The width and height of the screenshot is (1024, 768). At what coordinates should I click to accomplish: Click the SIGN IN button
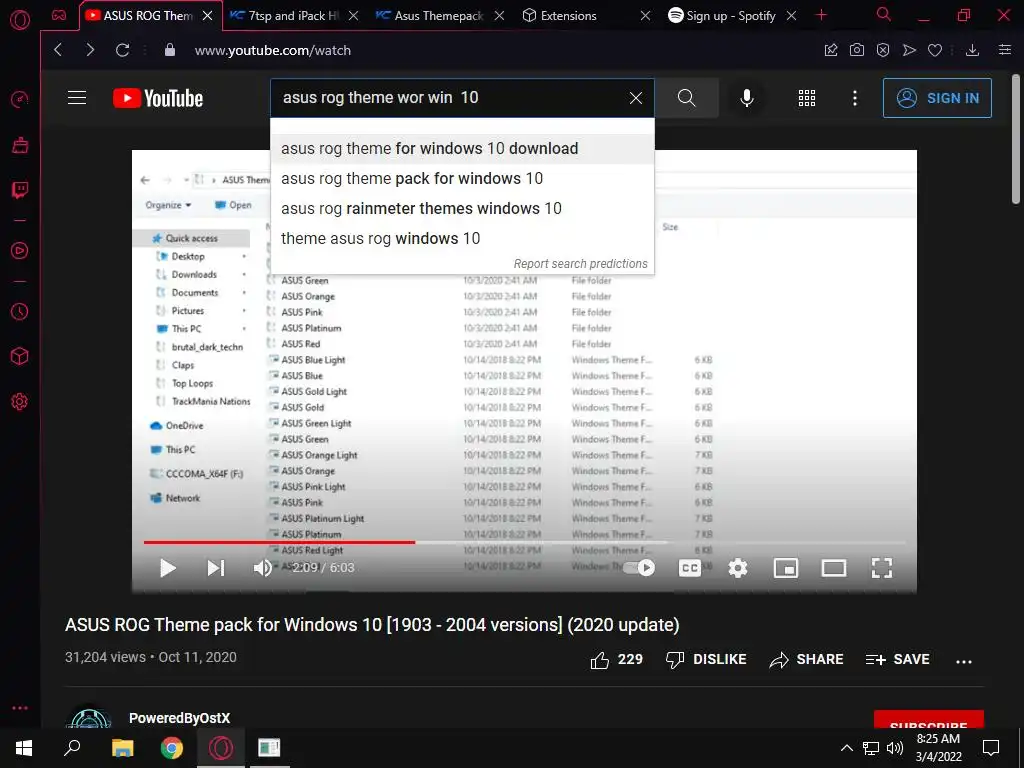click(937, 98)
